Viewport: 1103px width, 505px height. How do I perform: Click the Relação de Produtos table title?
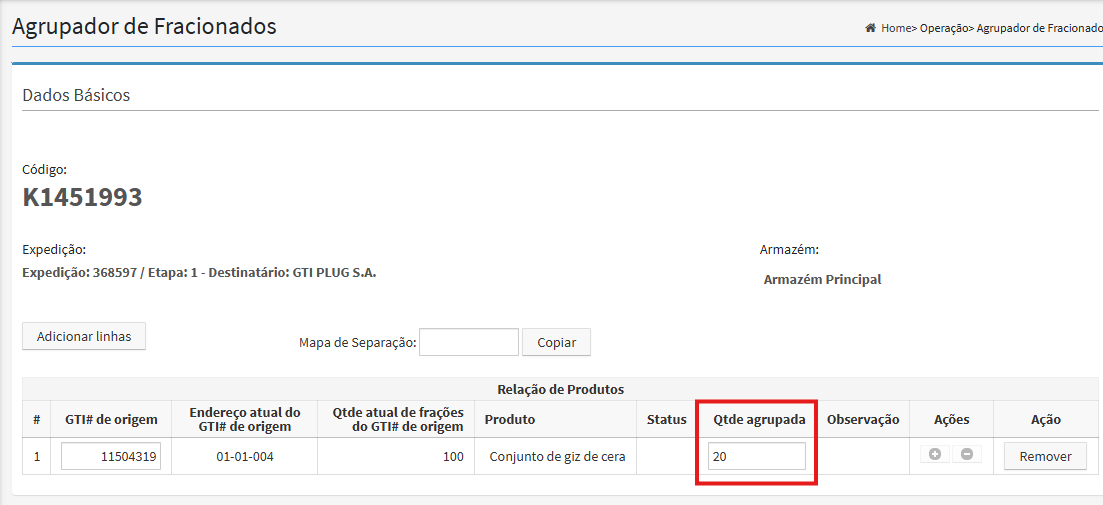pyautogui.click(x=561, y=389)
